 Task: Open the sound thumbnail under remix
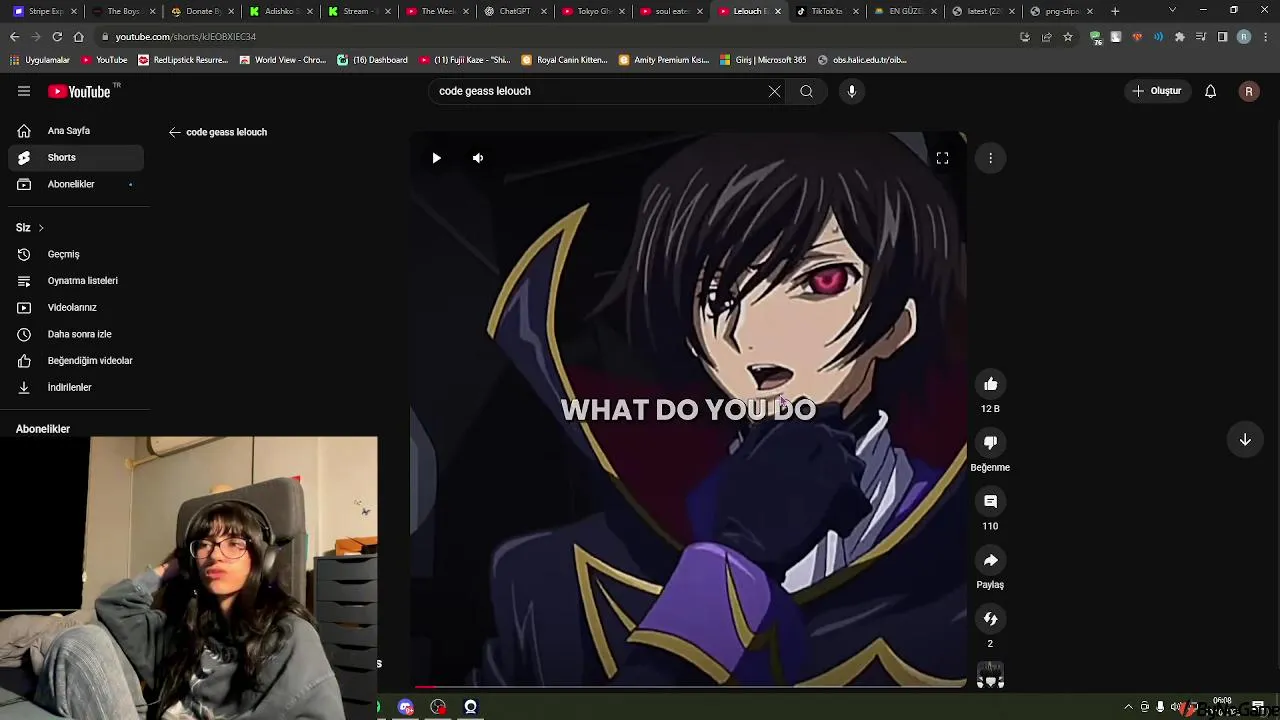click(x=990, y=676)
